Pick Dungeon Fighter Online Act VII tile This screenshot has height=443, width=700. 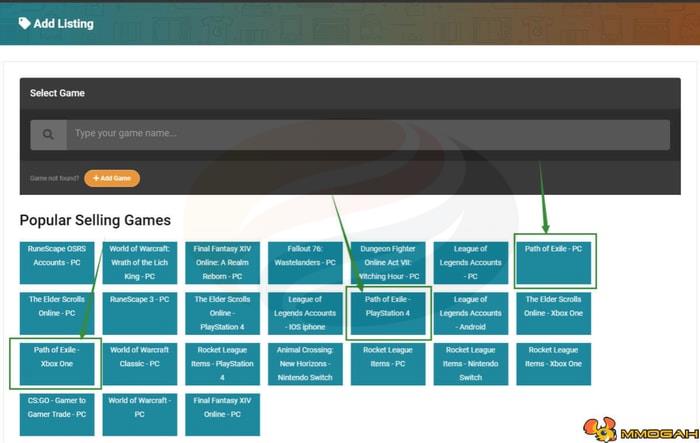(388, 262)
